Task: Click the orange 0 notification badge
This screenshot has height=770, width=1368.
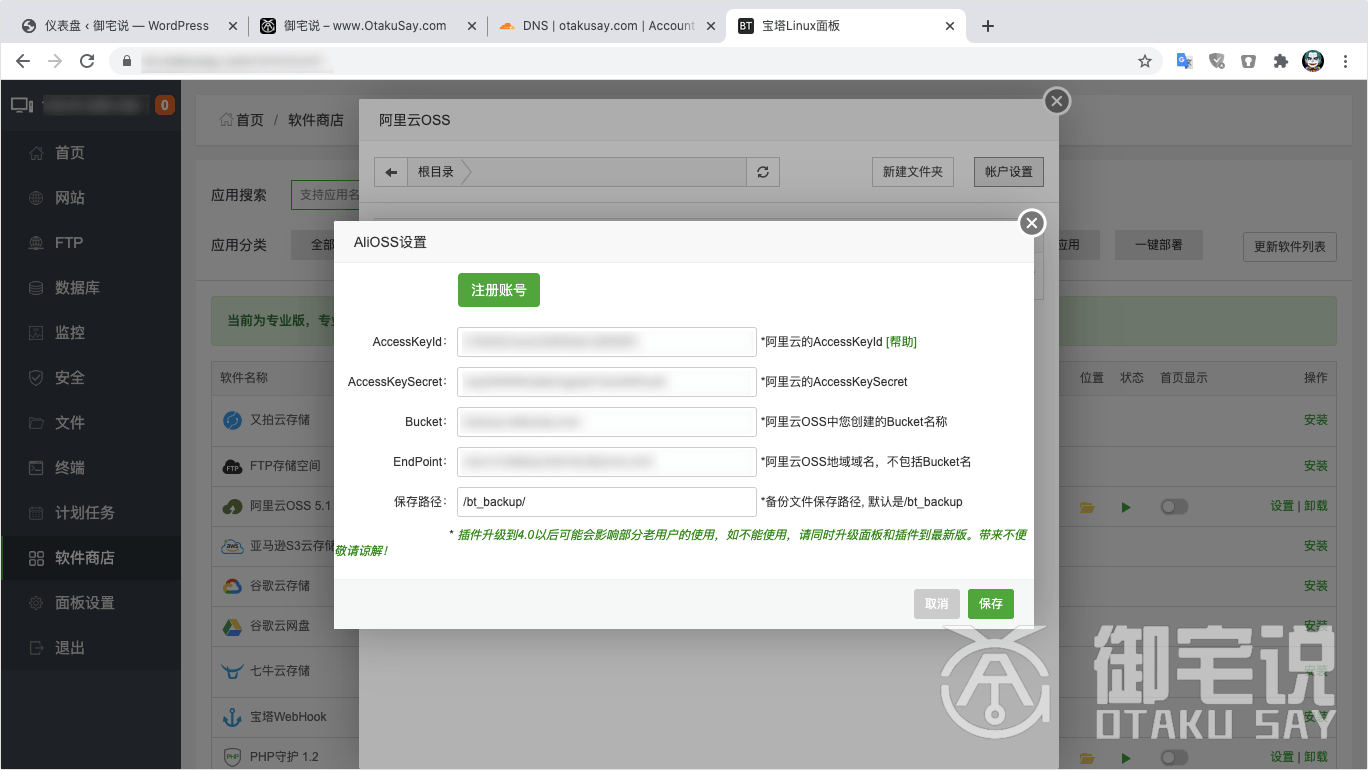Action: coord(165,104)
